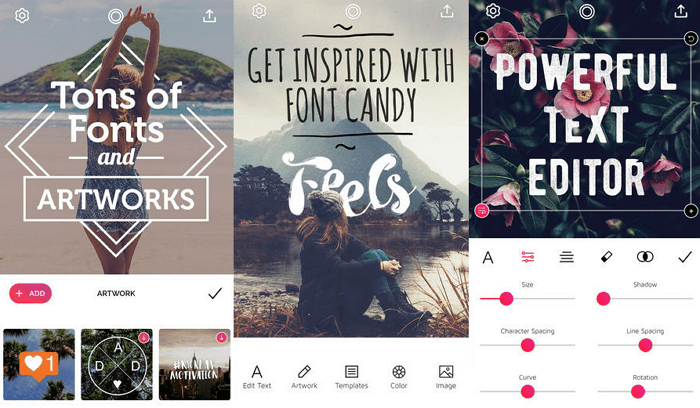Select the heart notification artwork thumbnail
This screenshot has width=700, height=408.
click(x=39, y=364)
